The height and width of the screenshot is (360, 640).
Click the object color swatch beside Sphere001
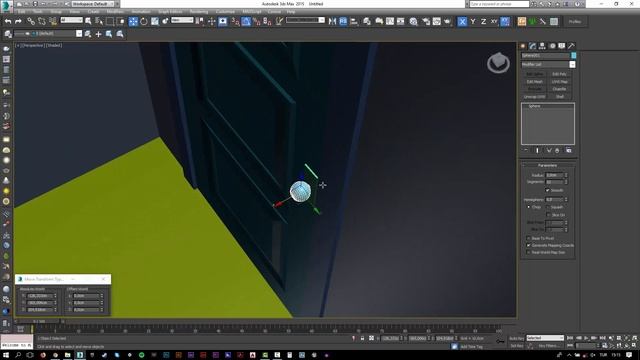(573, 56)
